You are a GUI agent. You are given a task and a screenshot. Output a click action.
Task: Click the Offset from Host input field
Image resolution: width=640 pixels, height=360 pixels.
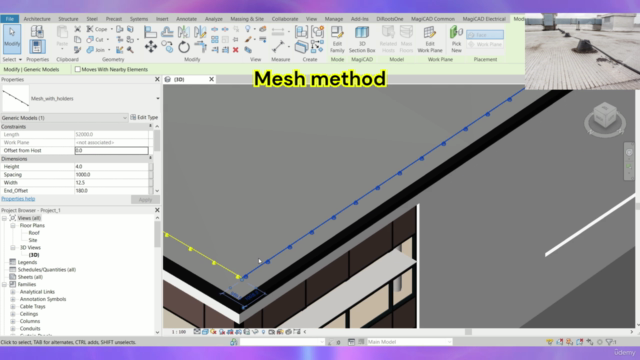111,151
